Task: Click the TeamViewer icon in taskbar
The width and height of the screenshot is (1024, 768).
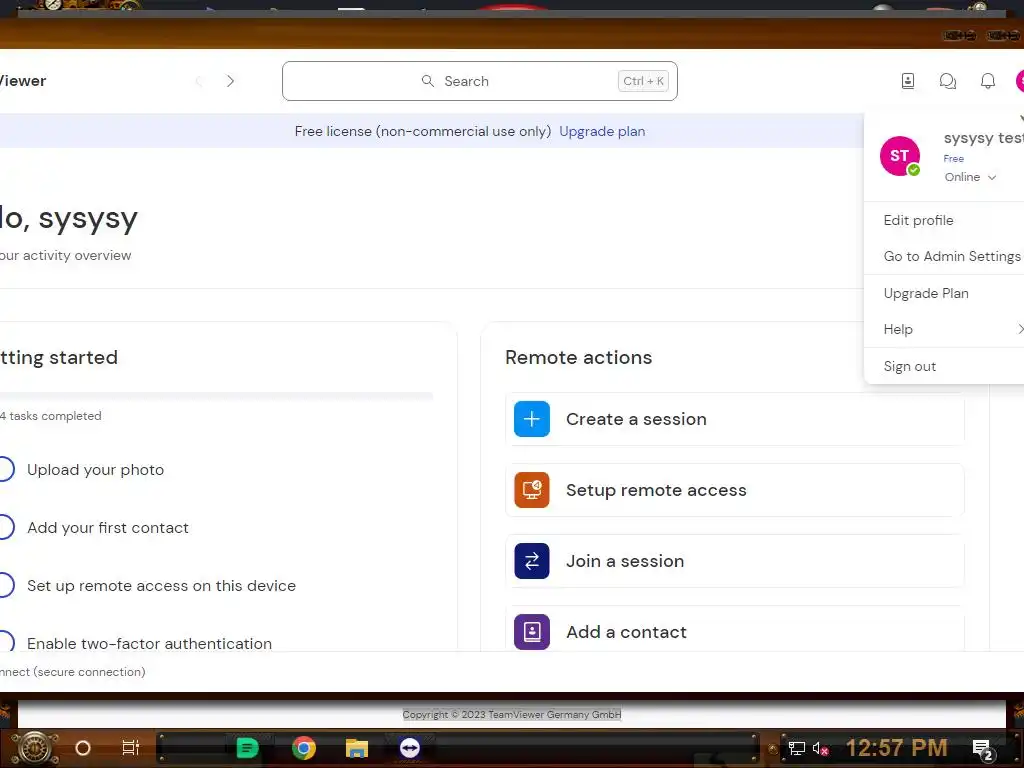Action: tap(409, 748)
